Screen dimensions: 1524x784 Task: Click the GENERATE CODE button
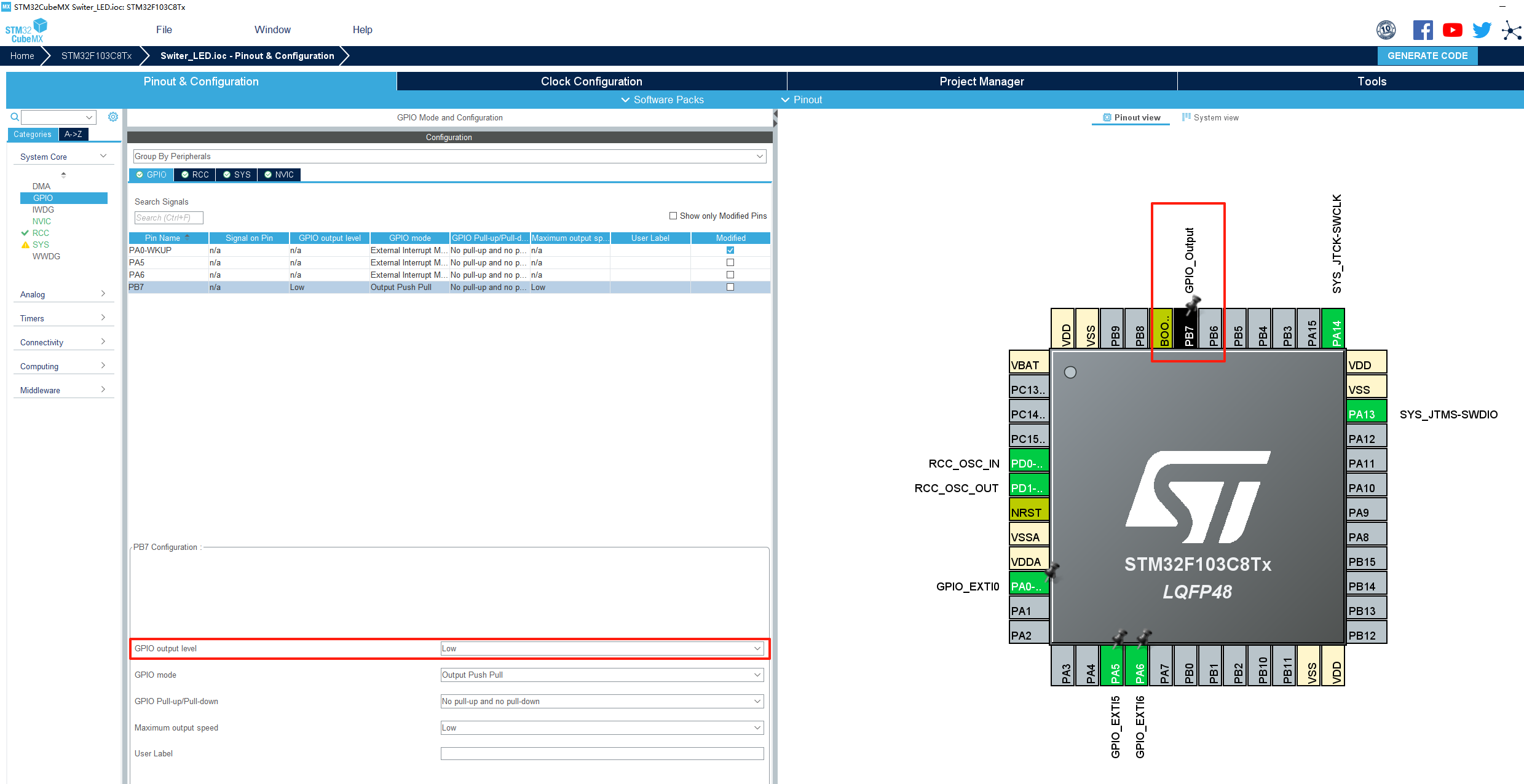coord(1427,55)
